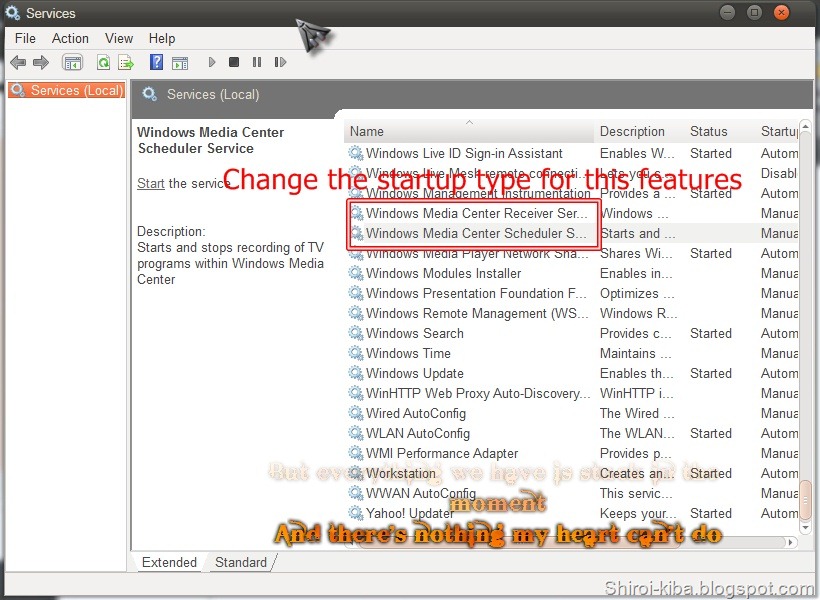
Task: Maximize the Services window
Action: [x=754, y=12]
